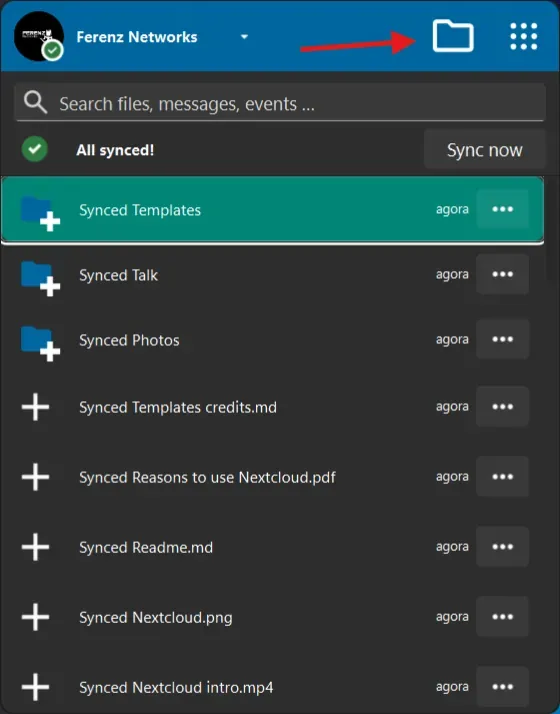Open Synced Readme.md entry
The width and height of the screenshot is (560, 714).
(x=272, y=547)
